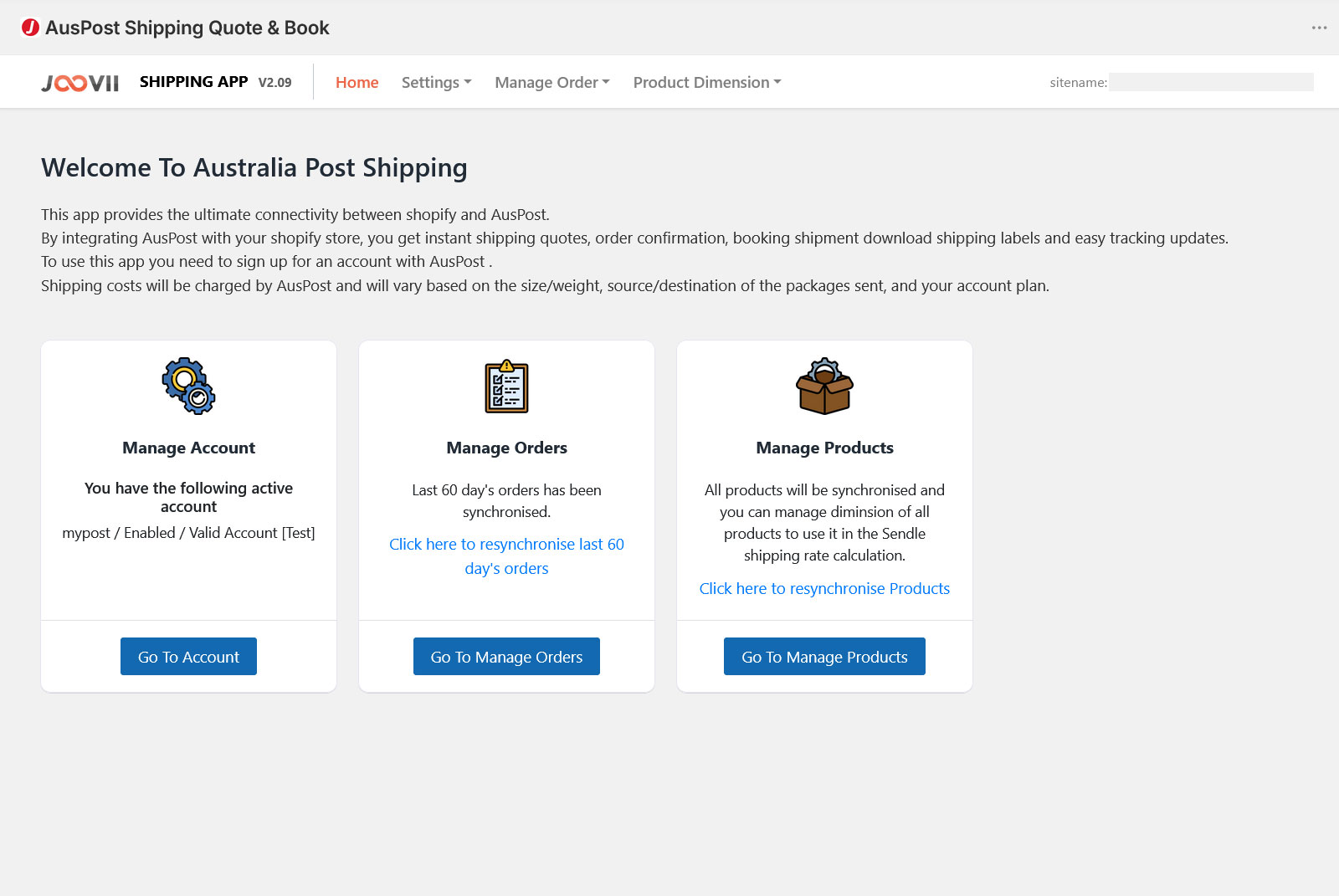Go to the Home tab
The image size is (1339, 896).
pyautogui.click(x=357, y=82)
